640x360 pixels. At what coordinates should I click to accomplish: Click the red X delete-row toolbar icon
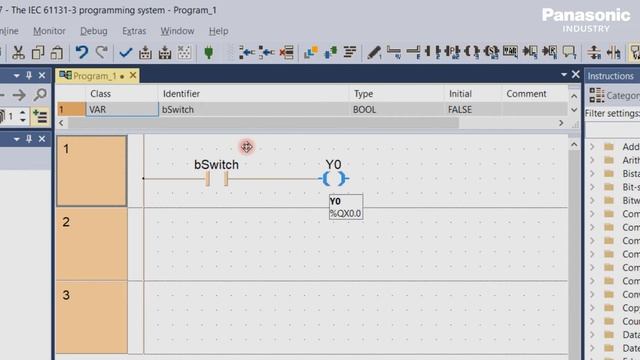point(287,52)
